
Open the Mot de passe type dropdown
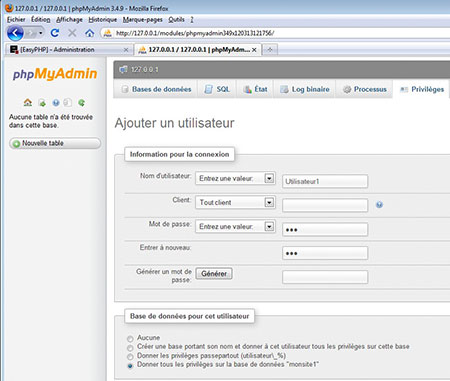(235, 226)
